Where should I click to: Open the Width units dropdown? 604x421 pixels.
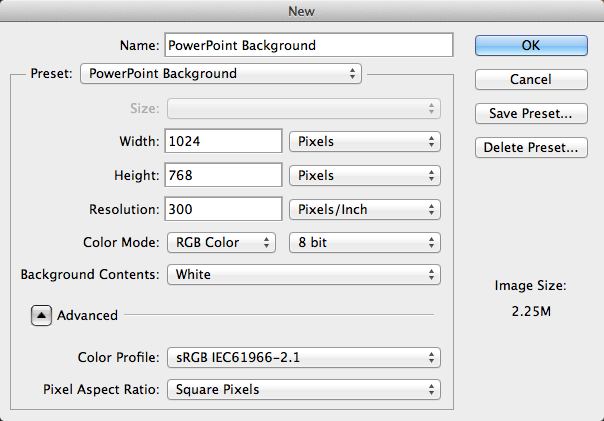point(364,142)
